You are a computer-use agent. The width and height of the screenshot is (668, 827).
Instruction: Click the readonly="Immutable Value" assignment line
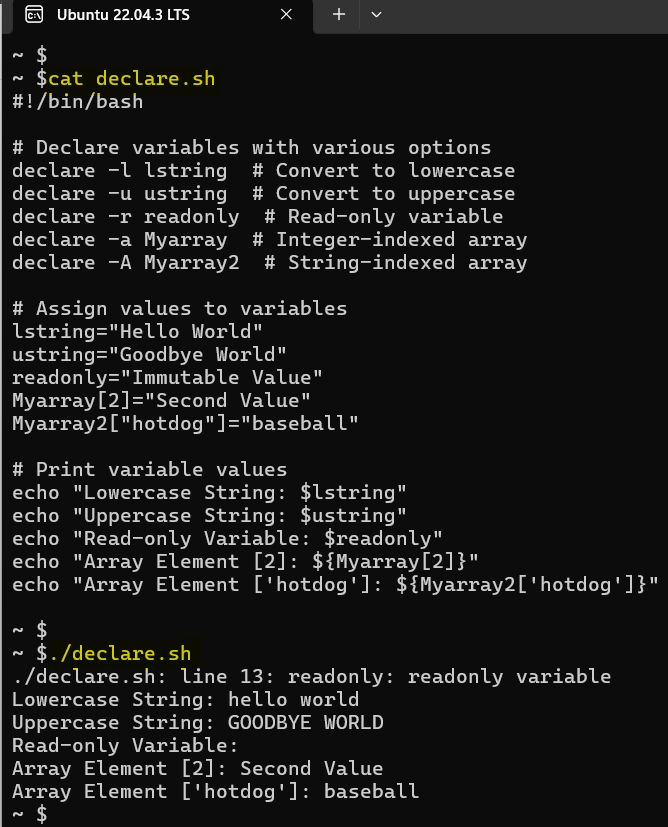point(168,377)
